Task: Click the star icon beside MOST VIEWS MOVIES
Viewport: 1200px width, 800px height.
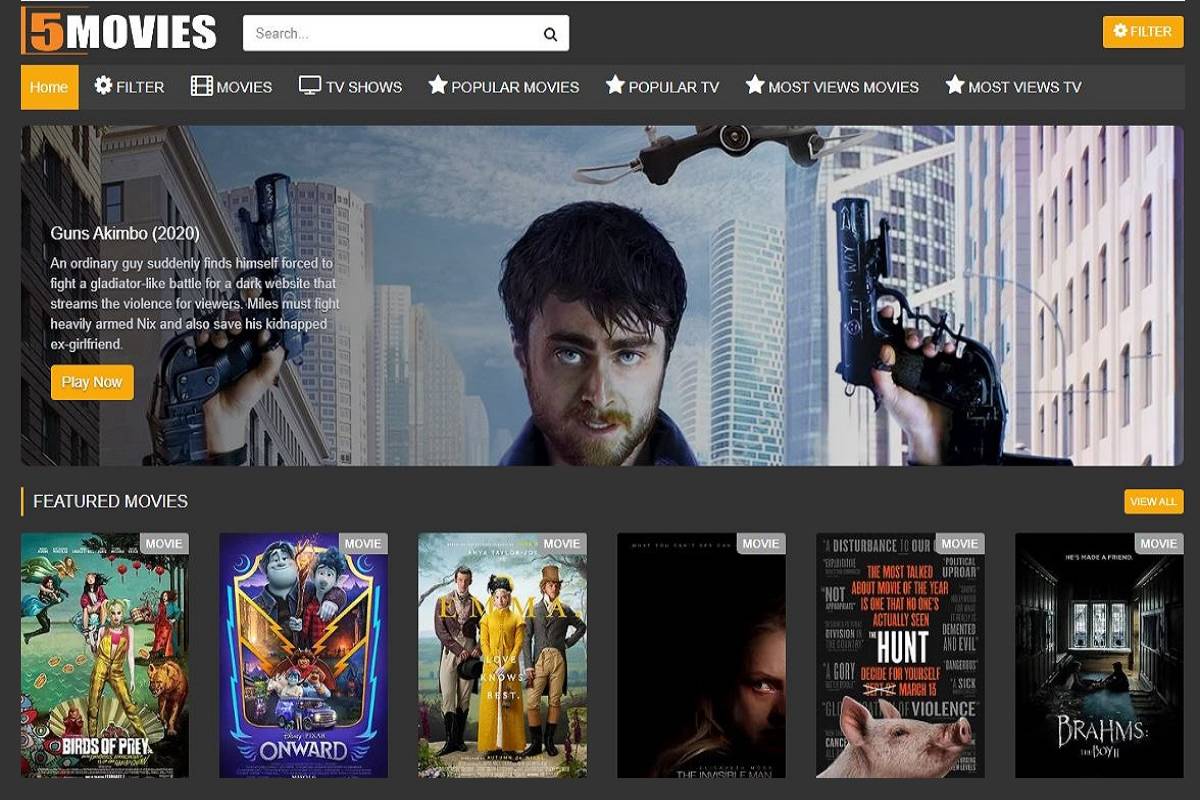Action: coord(755,85)
